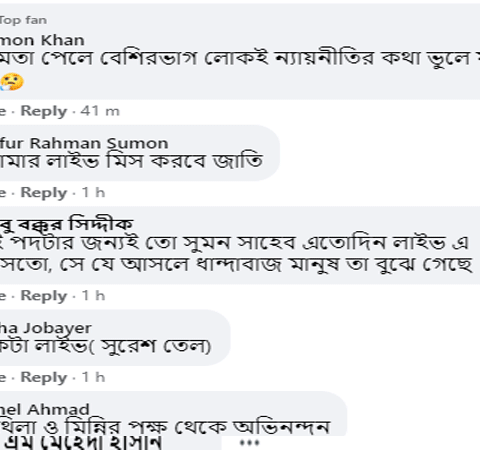This screenshot has height=450, width=480.
Task: Open the মেহেদী হাসান name at bottom
Action: [83, 443]
